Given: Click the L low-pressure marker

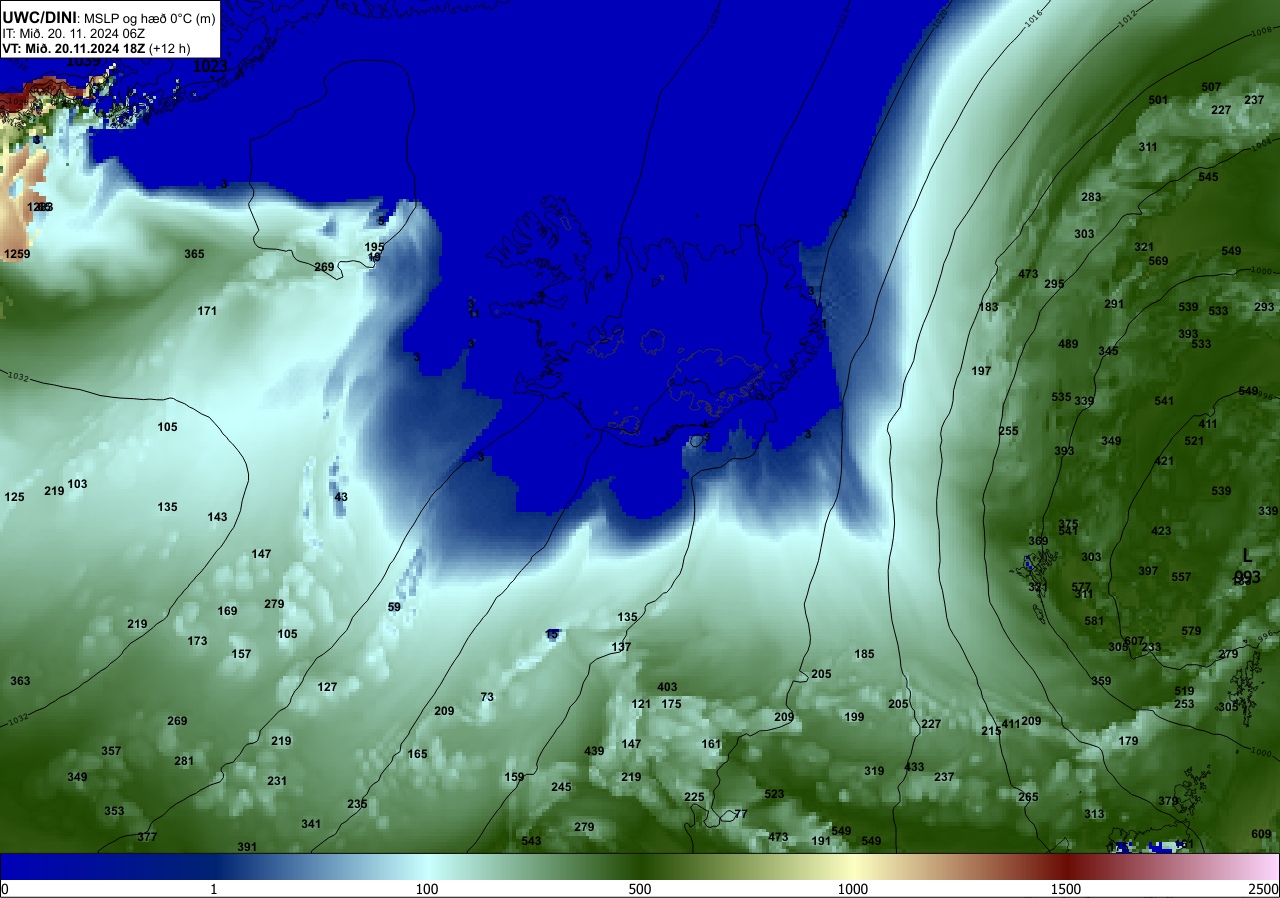Looking at the screenshot, I should pyautogui.click(x=1247, y=555).
